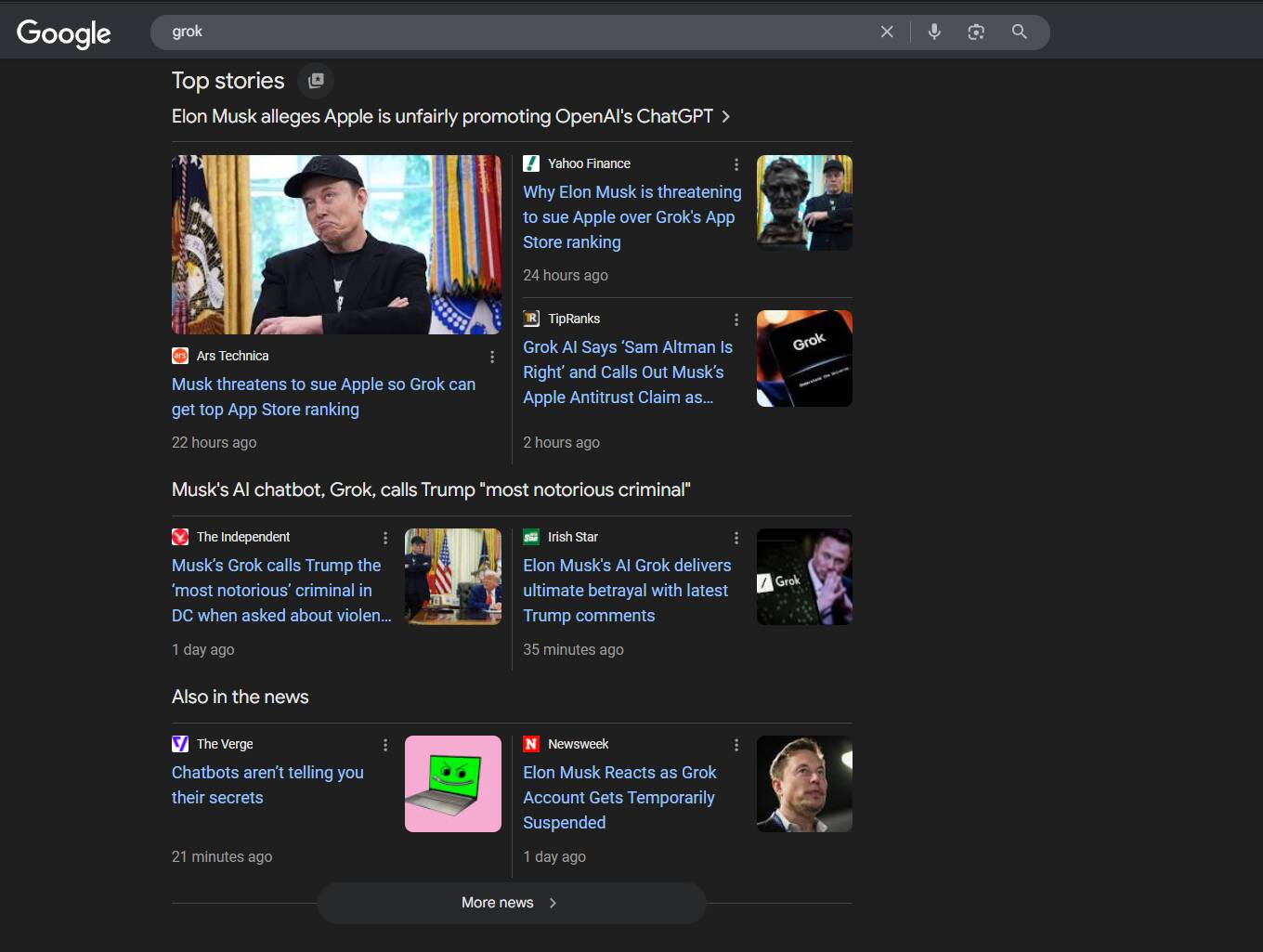The height and width of the screenshot is (952, 1263).
Task: Open Chatbots aren't telling you their secrets
Action: tap(267, 785)
